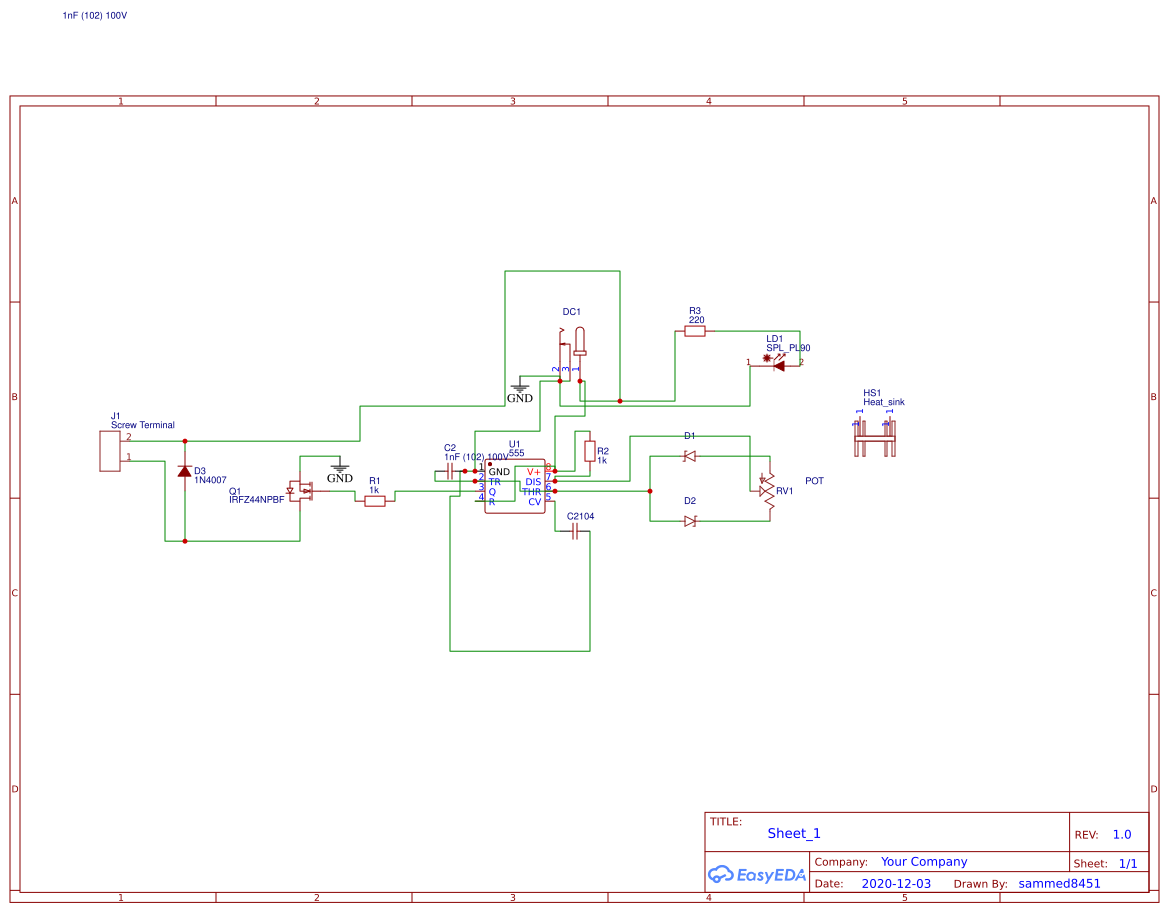Select the potentiometer symbol RV1
The width and height of the screenshot is (1169, 913).
tap(767, 490)
